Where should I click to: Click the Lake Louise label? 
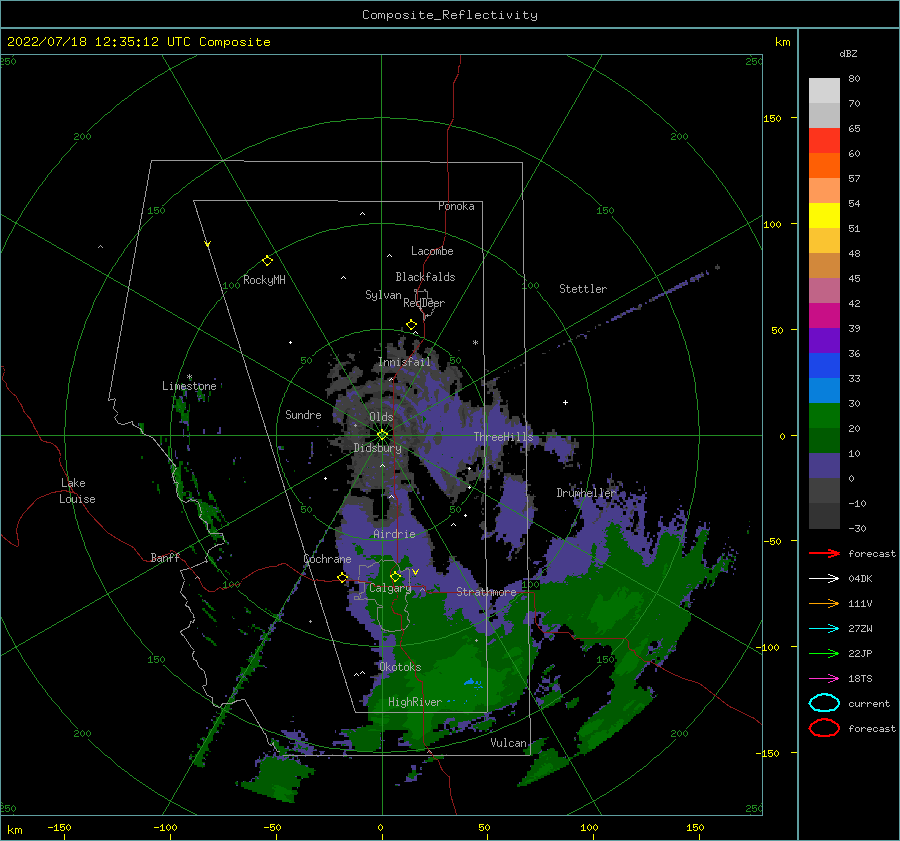pos(77,491)
